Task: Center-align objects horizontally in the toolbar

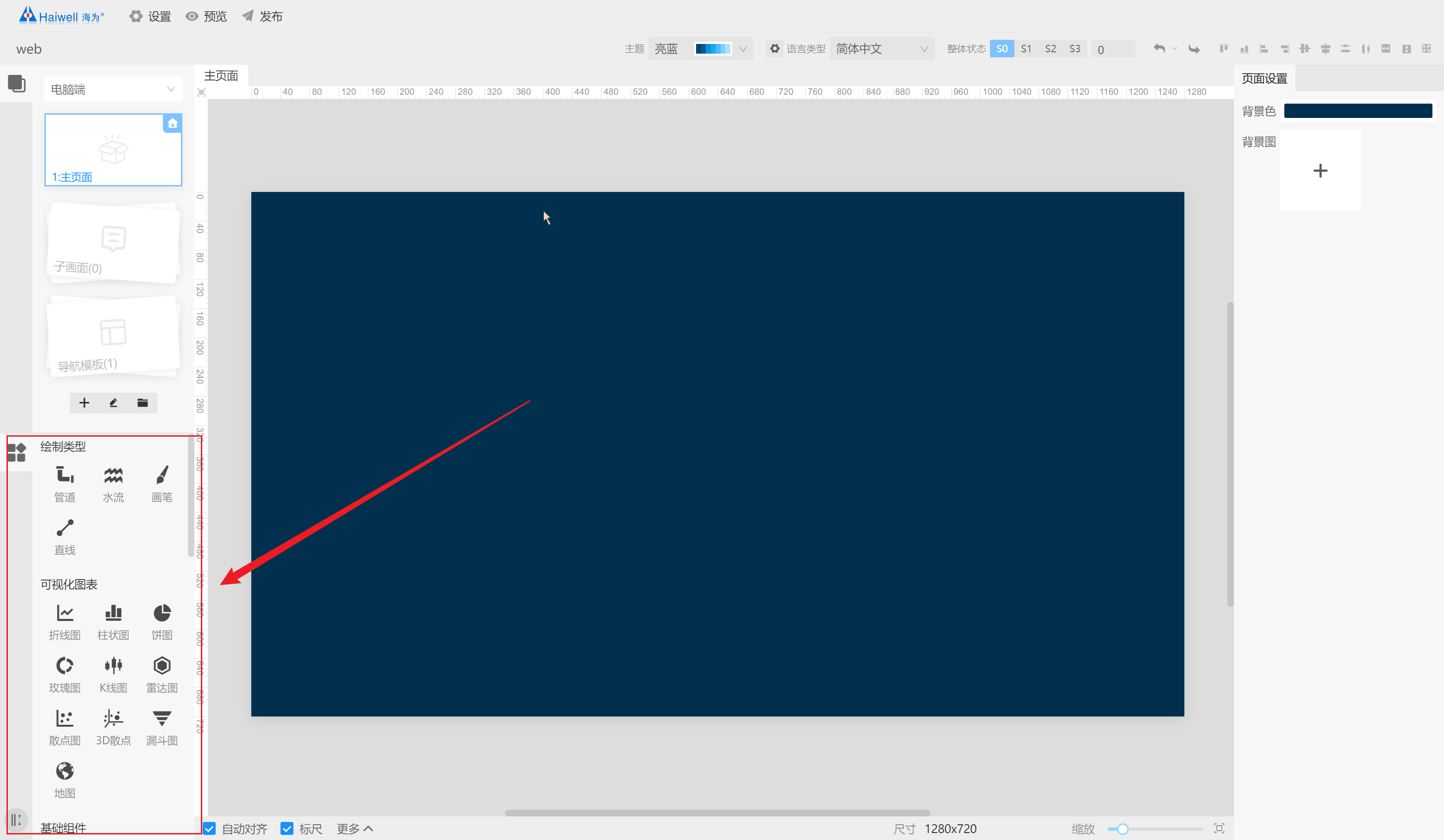Action: point(1326,49)
